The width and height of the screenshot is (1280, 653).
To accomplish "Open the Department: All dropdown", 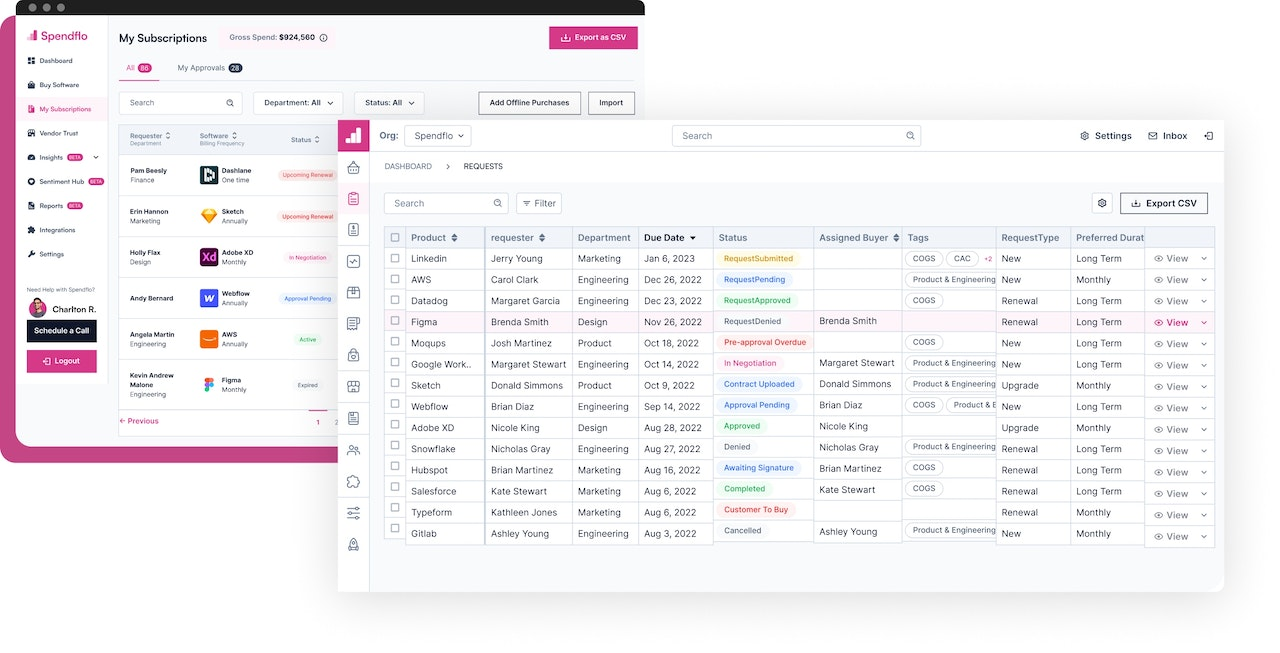I will click(298, 103).
